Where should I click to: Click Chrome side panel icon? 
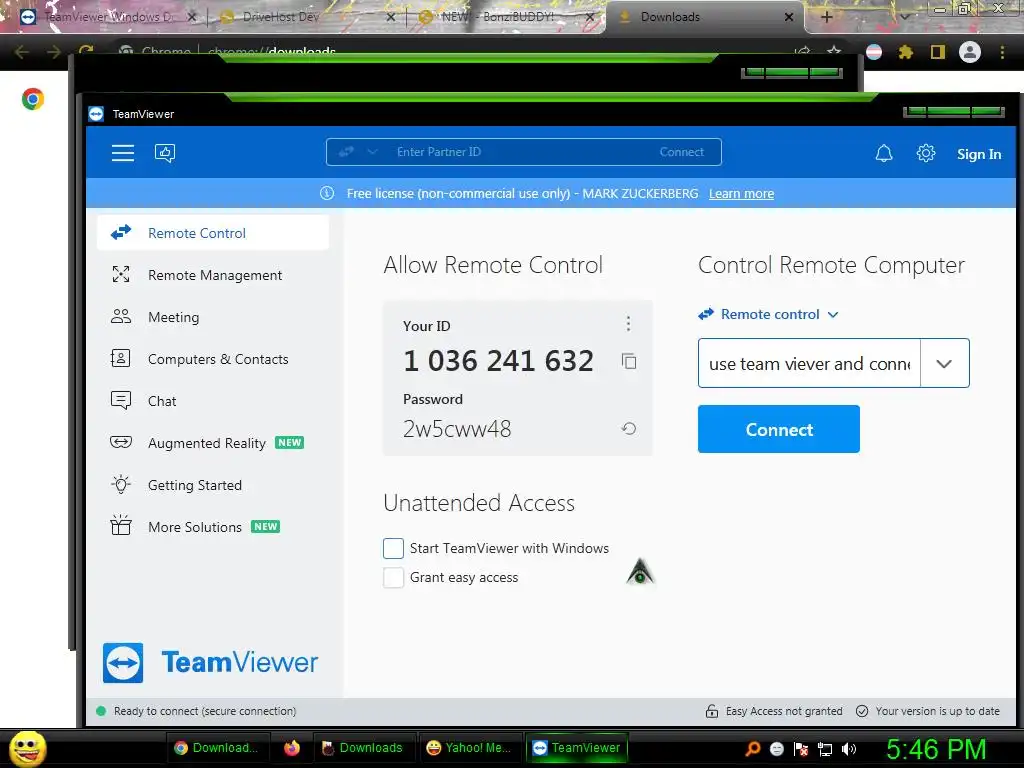click(x=938, y=52)
